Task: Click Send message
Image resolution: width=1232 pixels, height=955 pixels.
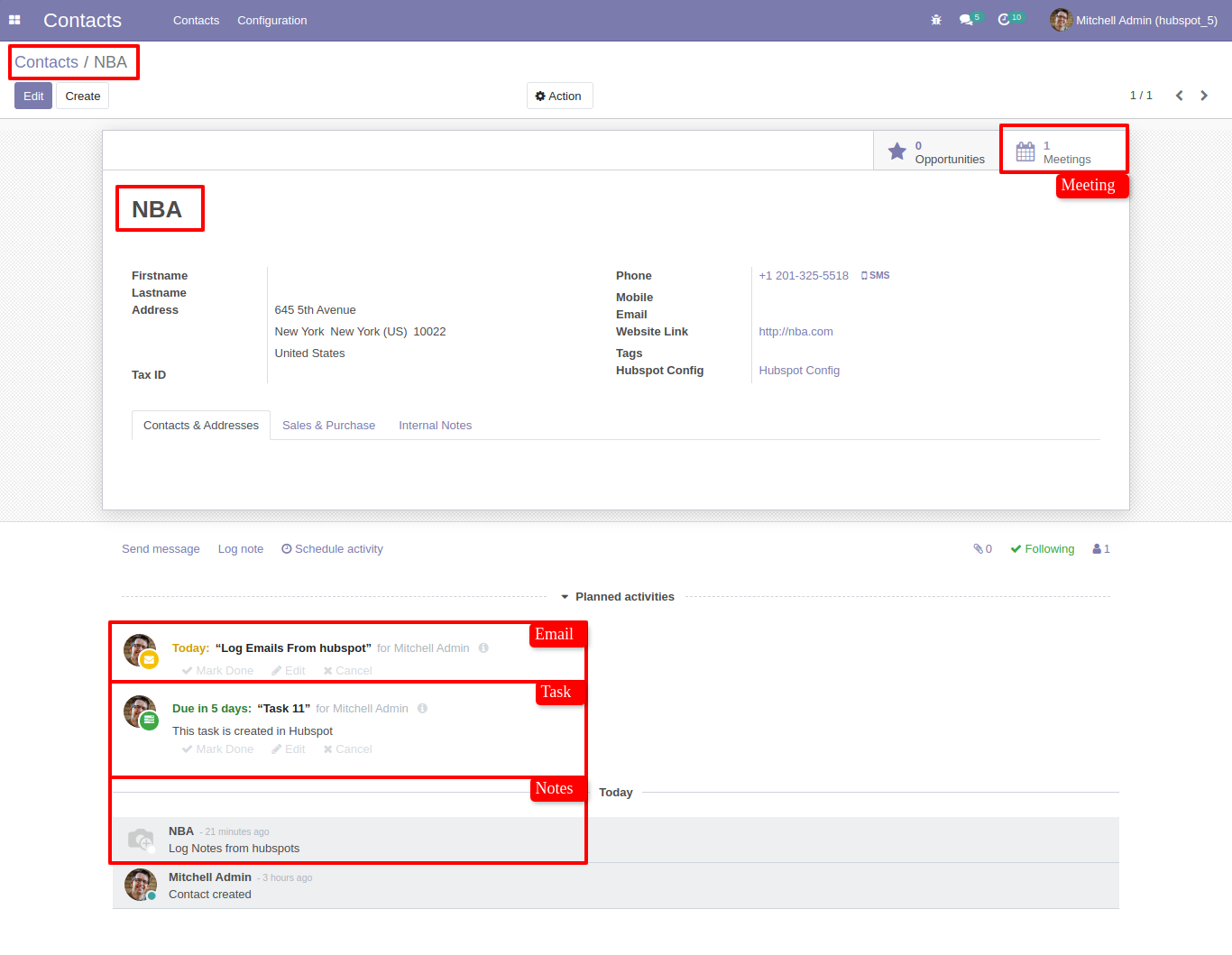Action: [x=161, y=548]
